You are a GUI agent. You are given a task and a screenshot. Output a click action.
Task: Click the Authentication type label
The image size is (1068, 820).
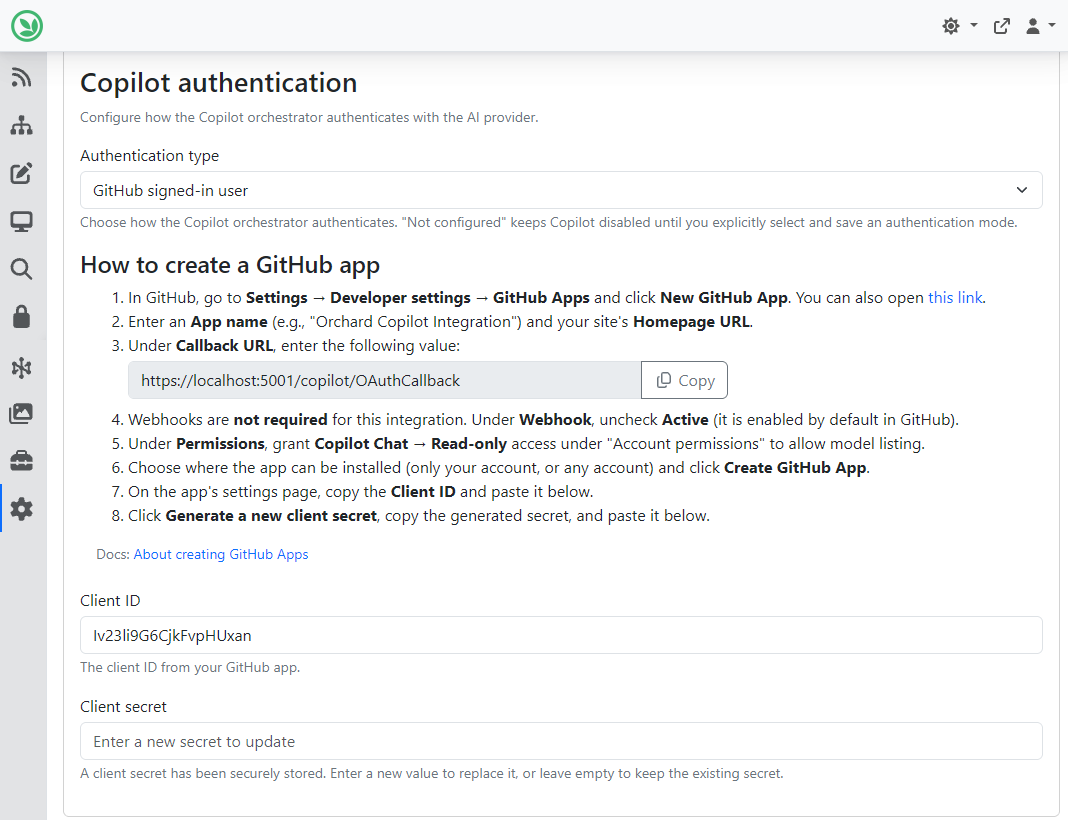point(150,156)
